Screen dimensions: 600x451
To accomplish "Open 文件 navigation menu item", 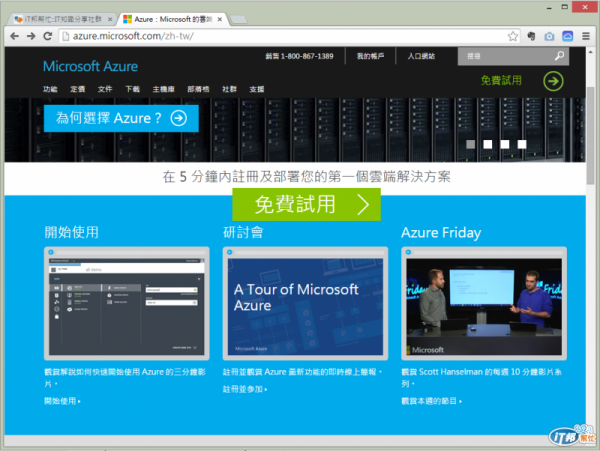I will (x=105, y=89).
